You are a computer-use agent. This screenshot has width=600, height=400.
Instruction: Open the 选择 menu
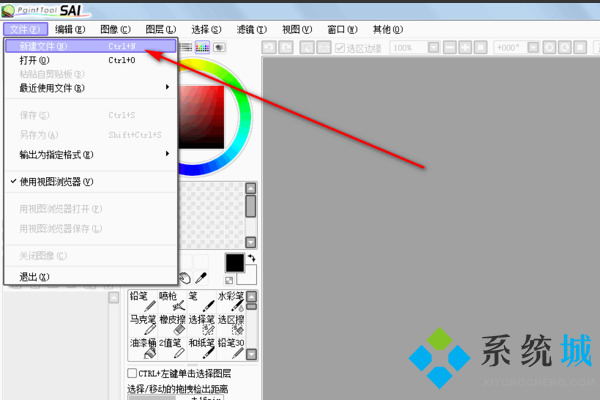tap(206, 29)
